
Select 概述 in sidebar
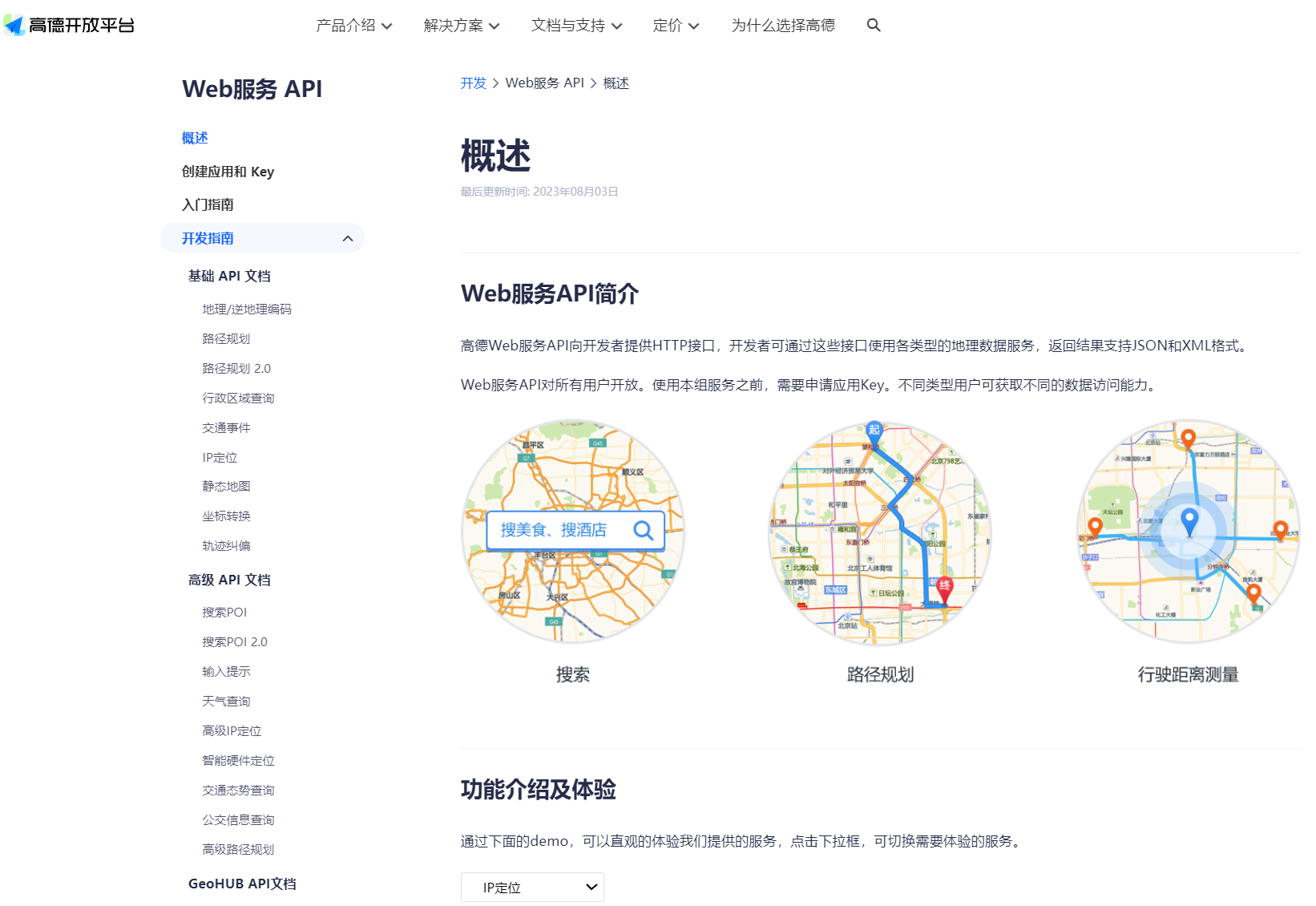(195, 138)
